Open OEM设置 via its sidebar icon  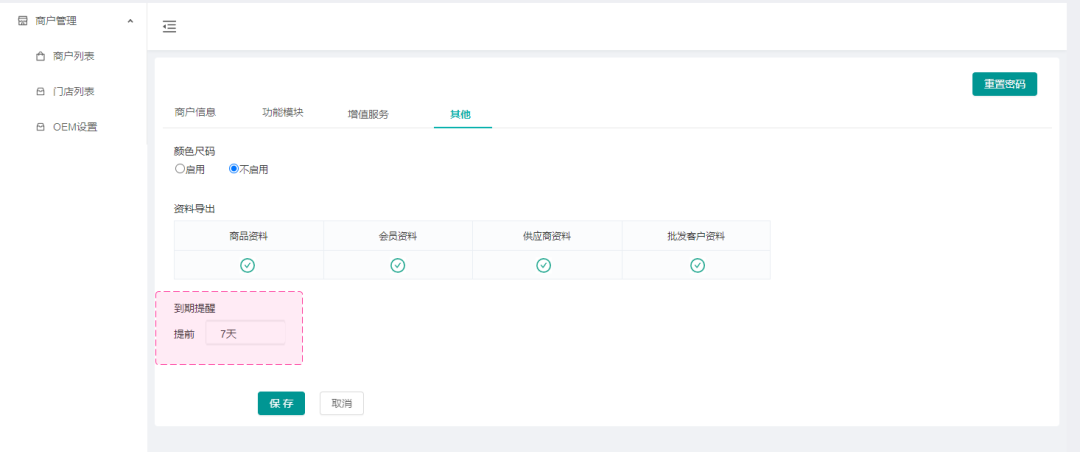(x=40, y=127)
